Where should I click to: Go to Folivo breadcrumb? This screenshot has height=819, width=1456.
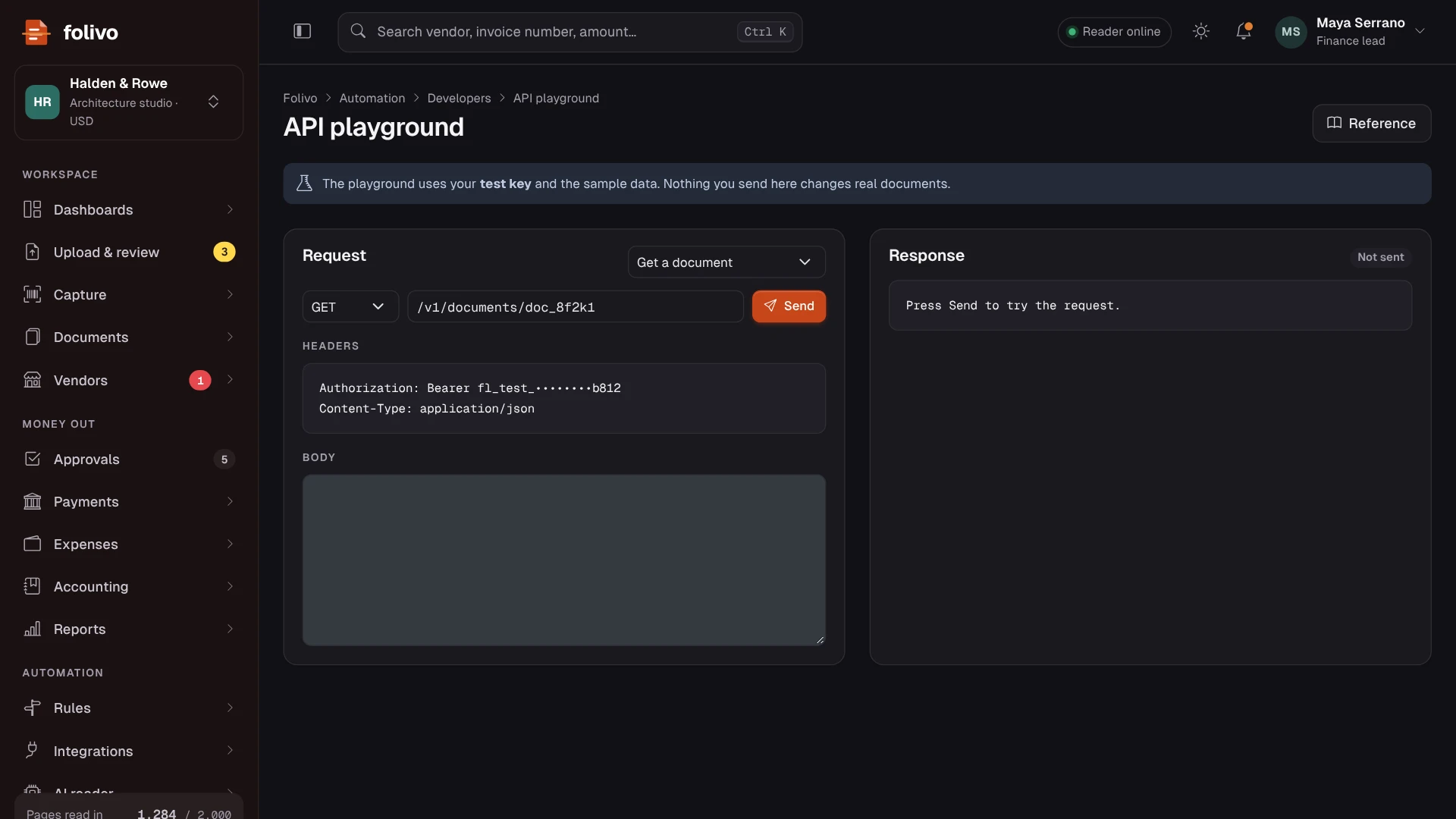[300, 98]
